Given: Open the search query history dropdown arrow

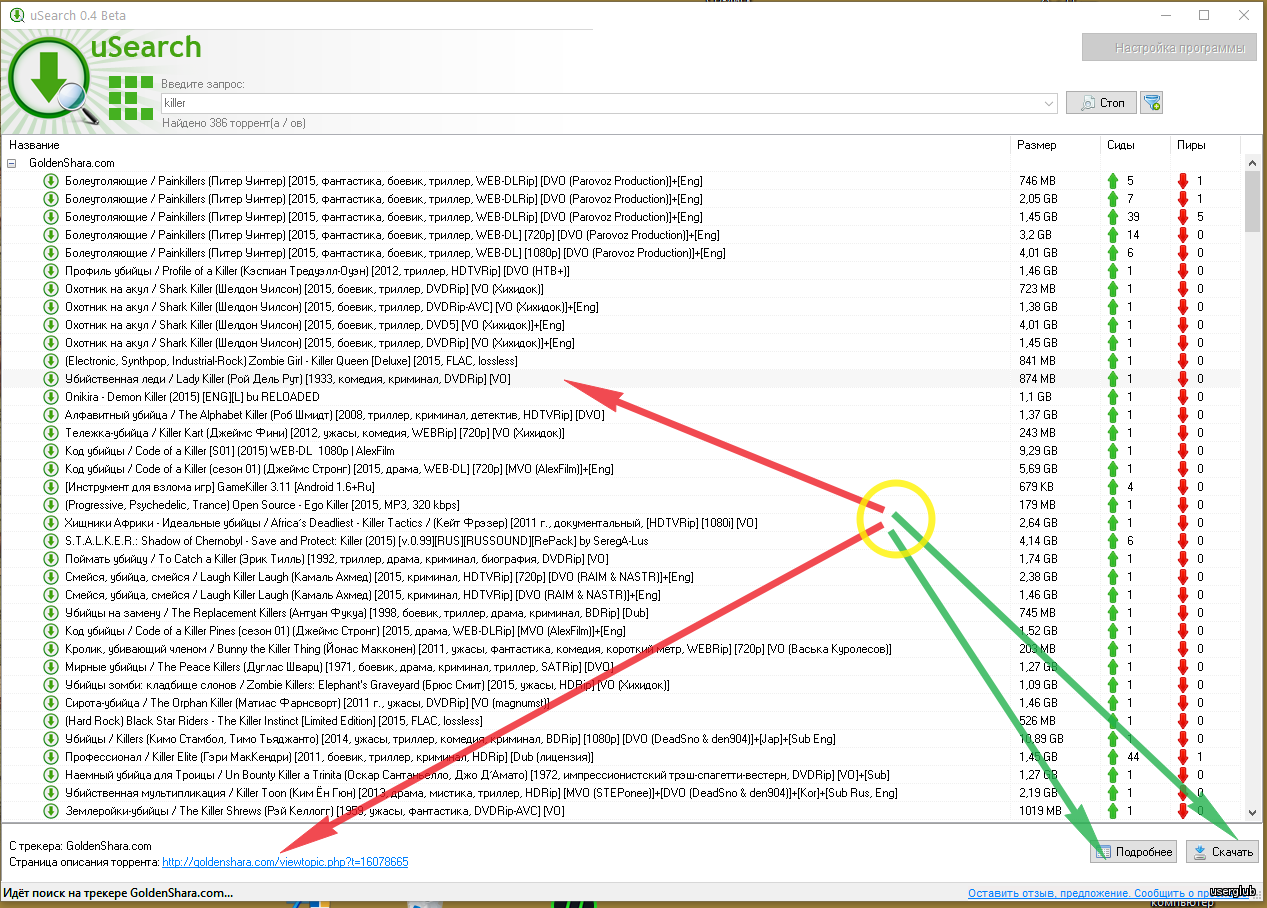Looking at the screenshot, I should (x=1048, y=103).
